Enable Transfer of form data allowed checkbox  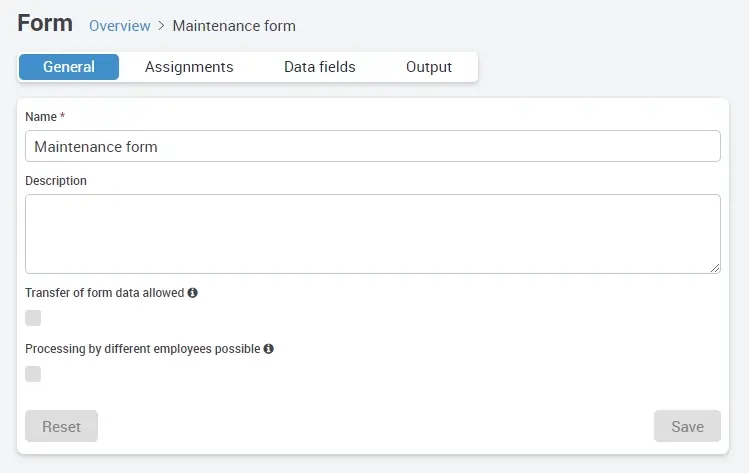tap(33, 318)
